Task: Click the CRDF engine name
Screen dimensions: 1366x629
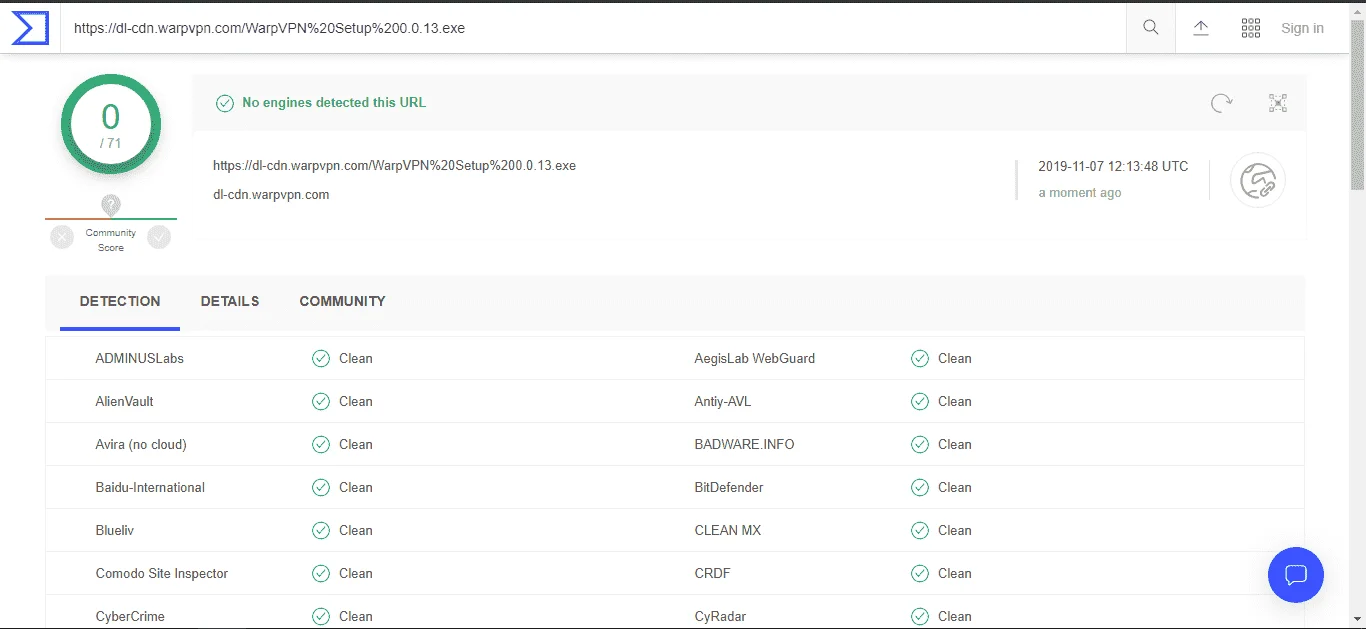Action: (x=713, y=573)
